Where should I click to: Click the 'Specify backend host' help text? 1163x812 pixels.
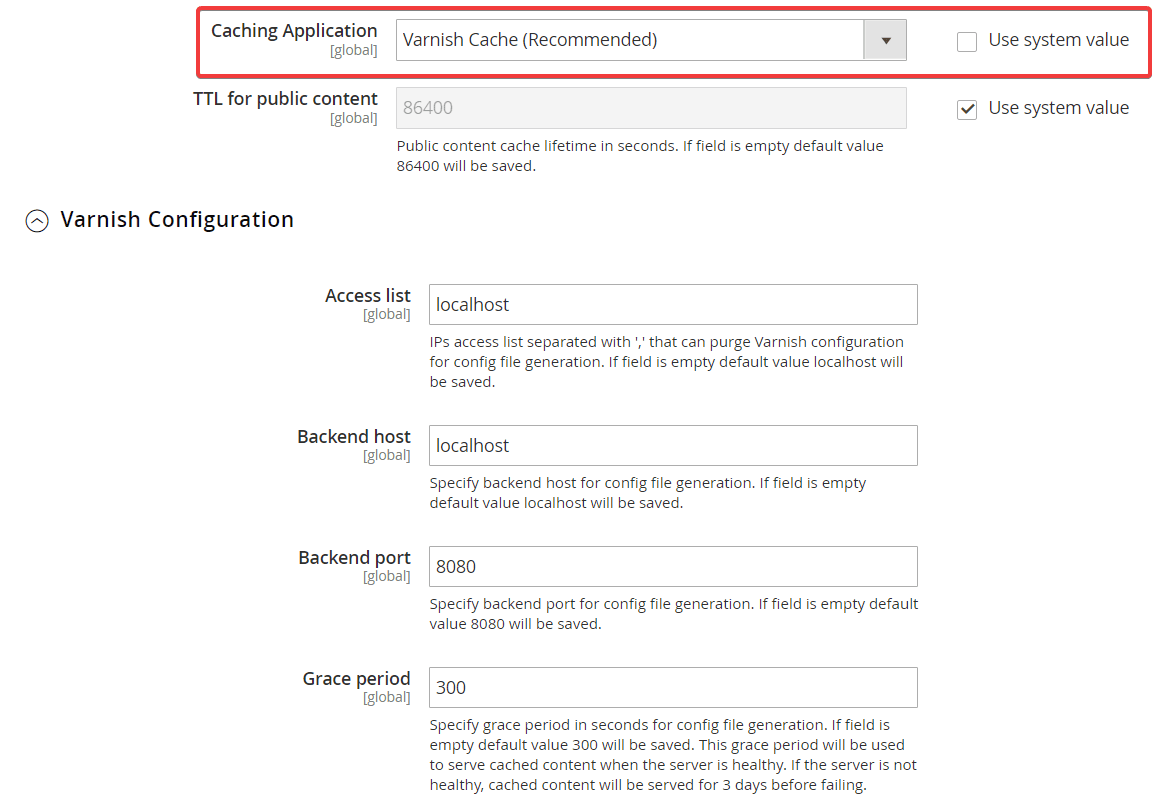(x=648, y=492)
